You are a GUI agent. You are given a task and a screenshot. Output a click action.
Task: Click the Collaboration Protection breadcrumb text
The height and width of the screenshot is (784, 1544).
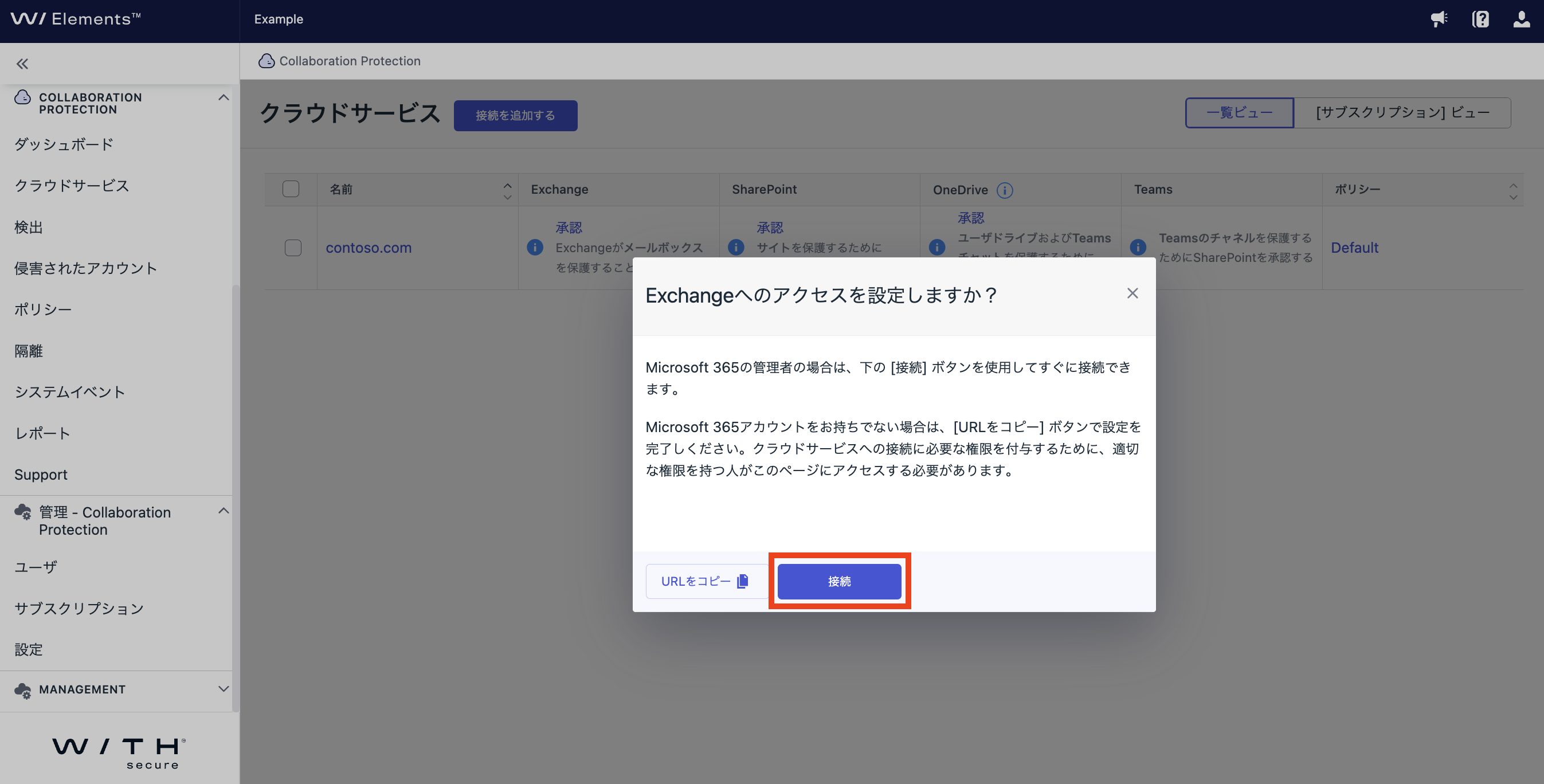coord(350,61)
